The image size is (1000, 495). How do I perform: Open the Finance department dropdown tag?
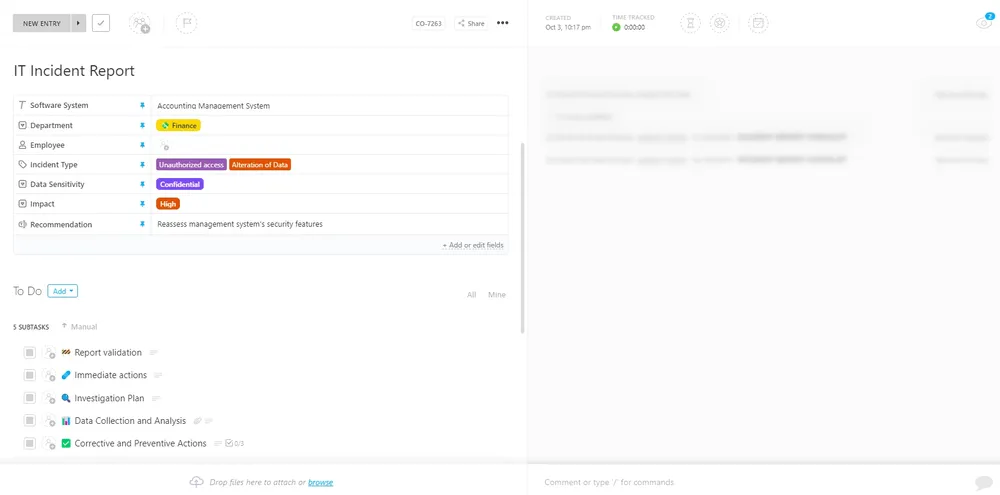[179, 126]
